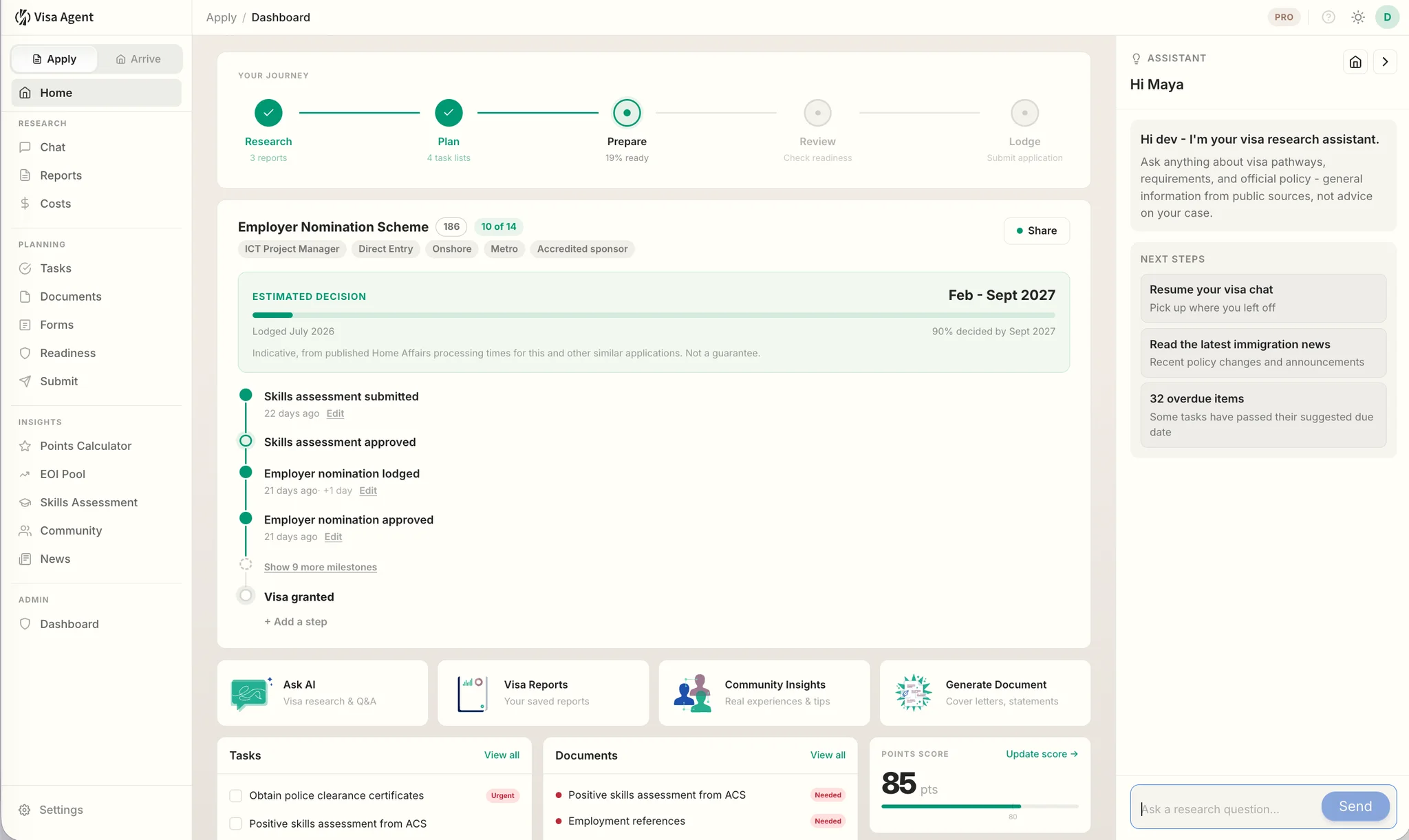Edit Employer nomination lodged milestone
Image resolution: width=1409 pixels, height=840 pixels.
(x=368, y=491)
